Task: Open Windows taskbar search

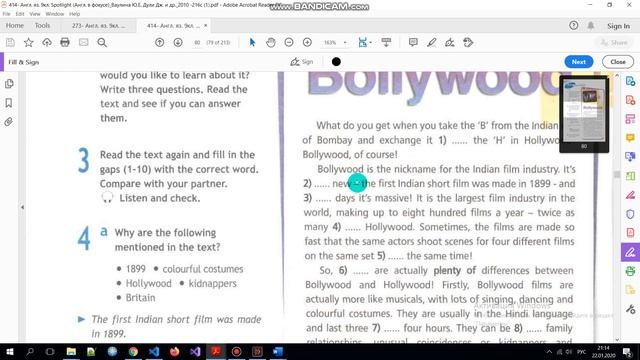Action: 30,351
